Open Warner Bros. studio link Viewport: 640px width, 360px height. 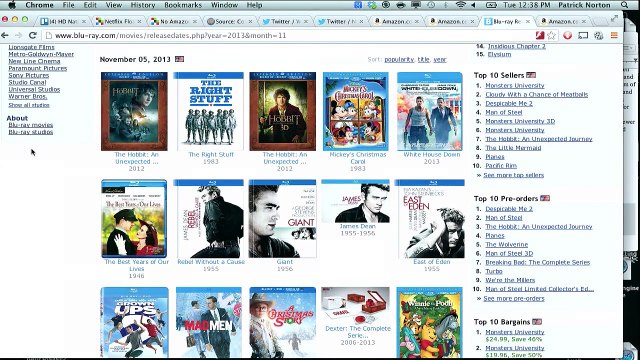pyautogui.click(x=28, y=96)
